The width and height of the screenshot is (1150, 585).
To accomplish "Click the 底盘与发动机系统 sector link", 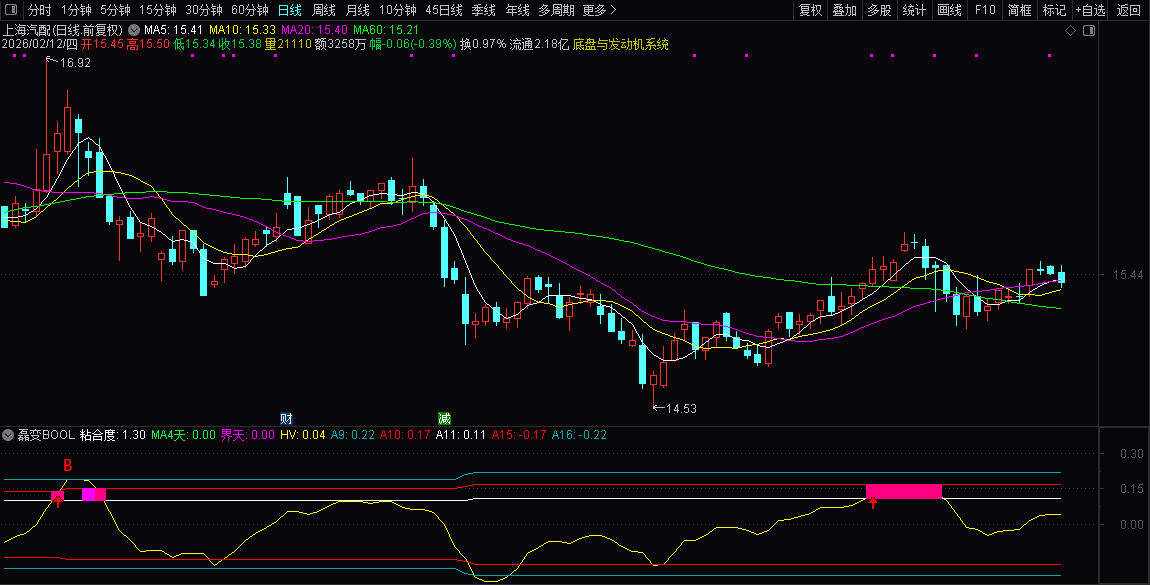I will pos(620,45).
